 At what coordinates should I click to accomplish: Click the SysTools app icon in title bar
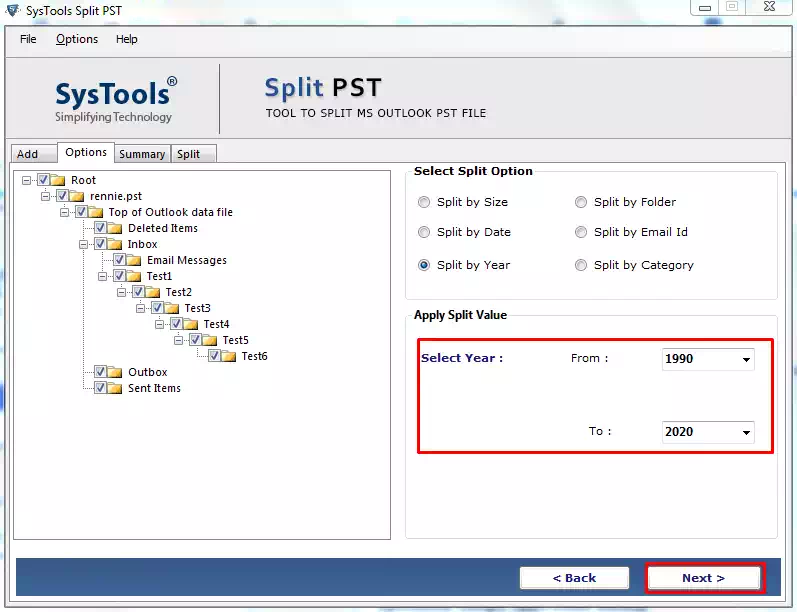[12, 10]
